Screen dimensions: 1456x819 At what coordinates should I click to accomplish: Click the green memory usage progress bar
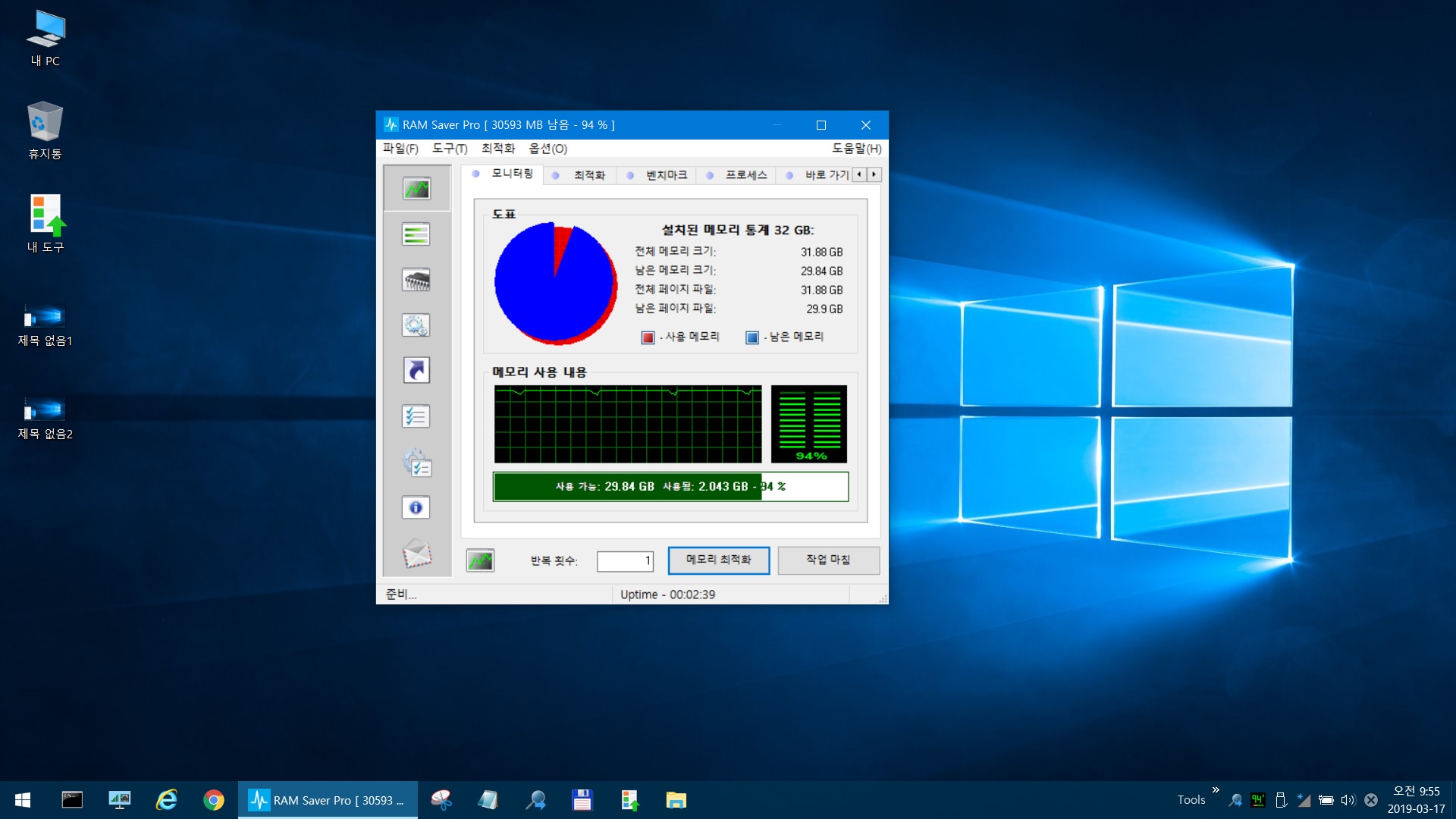click(x=670, y=487)
